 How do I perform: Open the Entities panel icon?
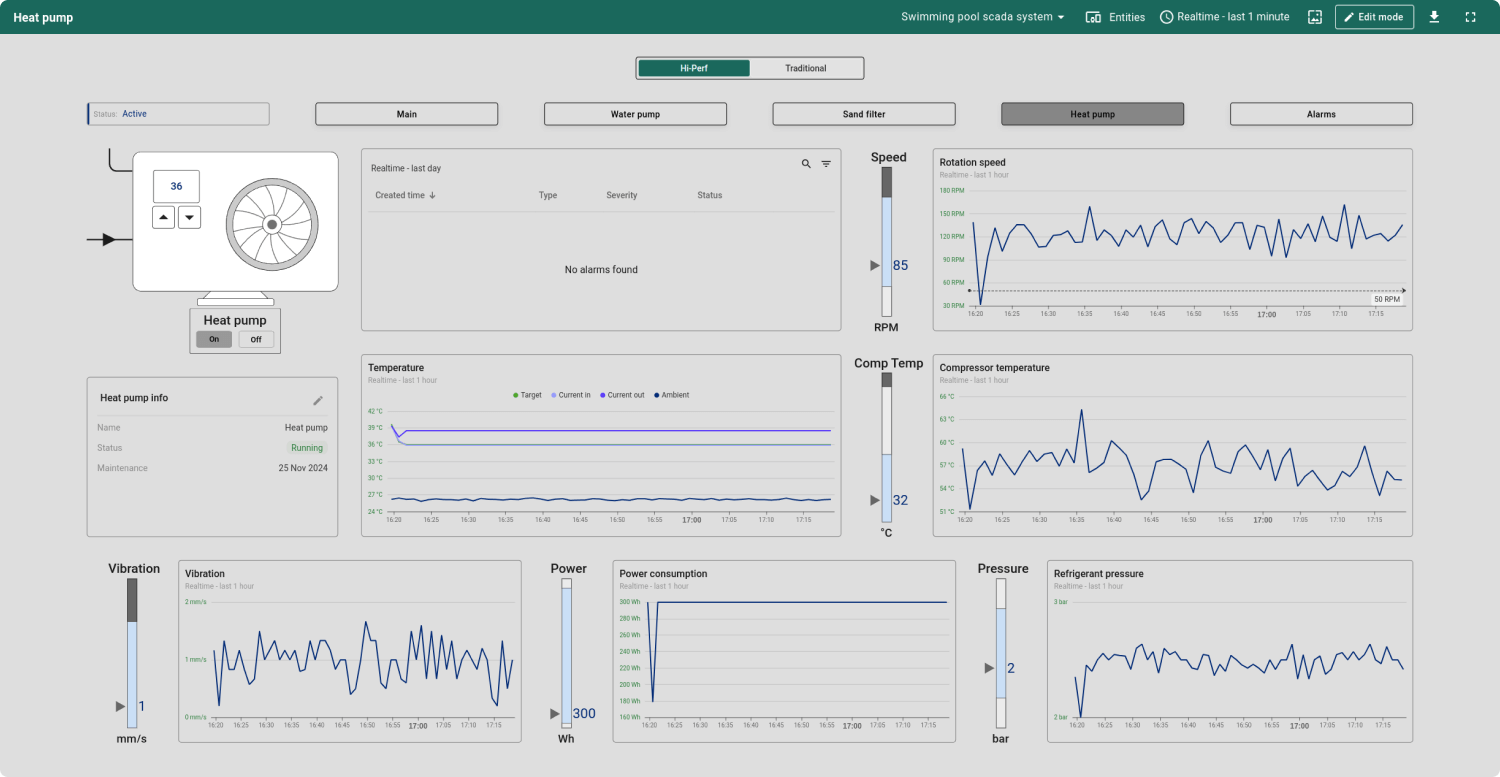click(x=1093, y=17)
